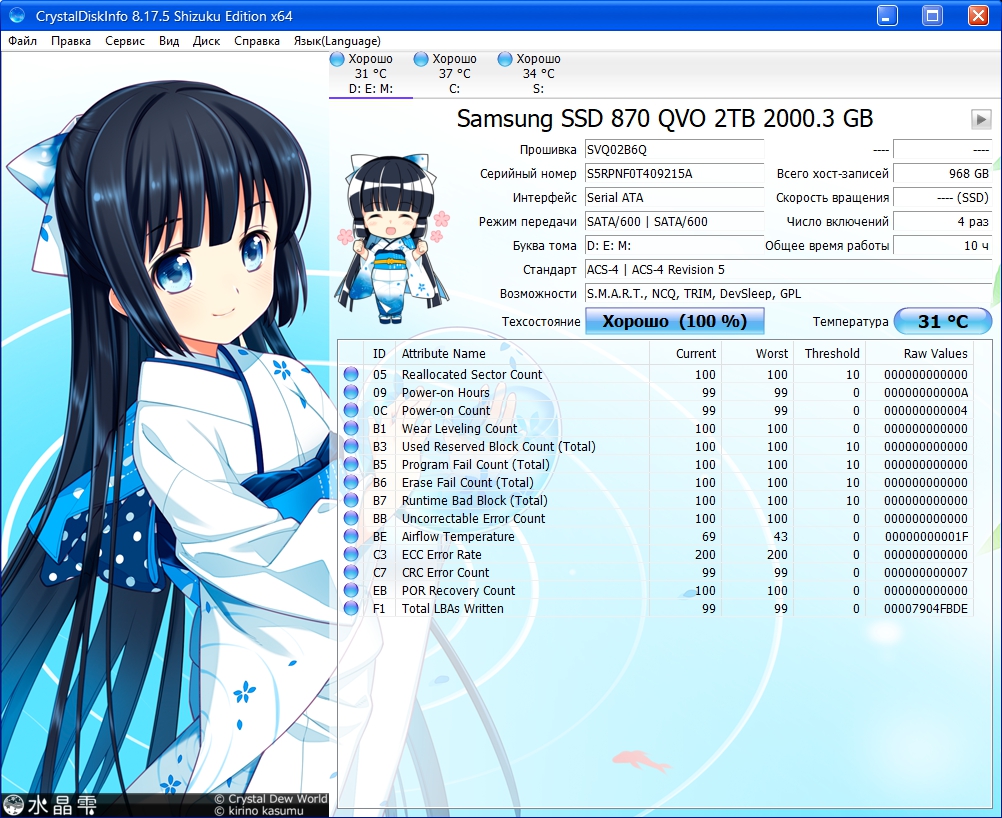Click the chibi Shizuku character image
1002x818 pixels.
391,238
